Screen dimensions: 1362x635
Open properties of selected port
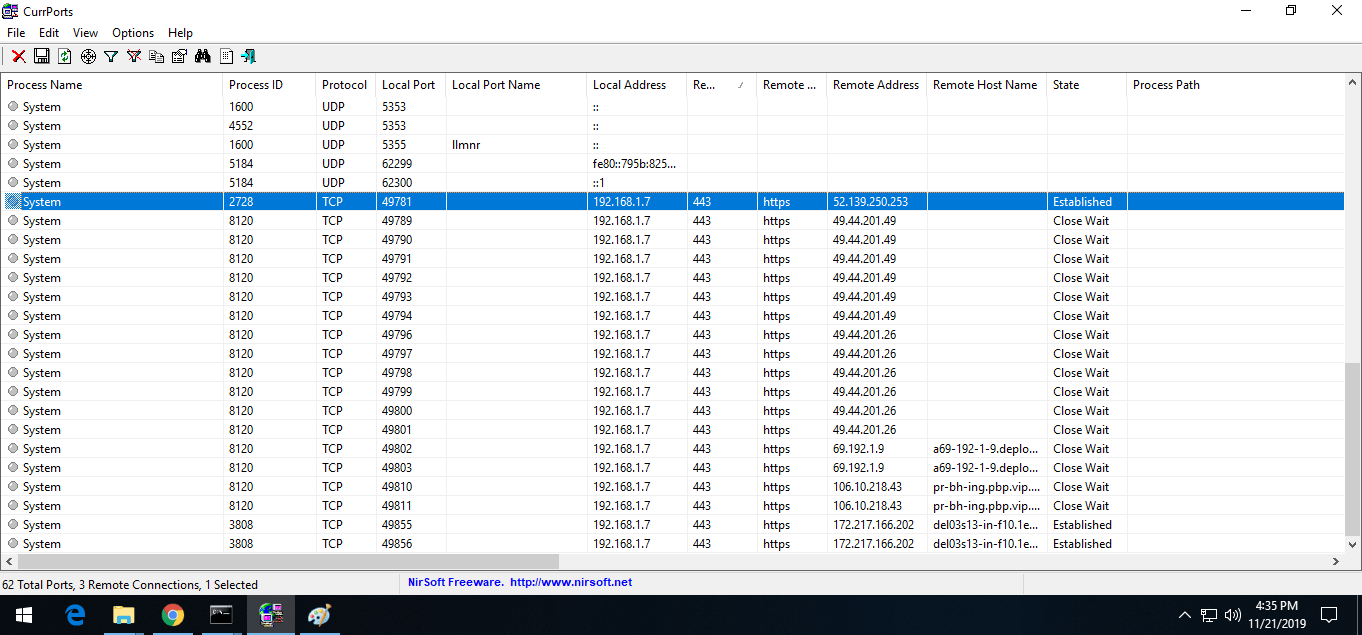point(179,56)
